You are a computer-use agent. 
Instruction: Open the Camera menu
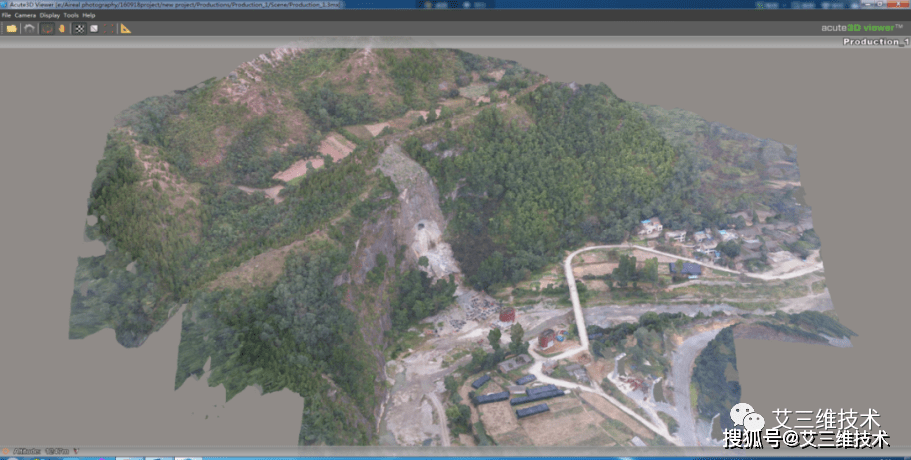[25, 15]
